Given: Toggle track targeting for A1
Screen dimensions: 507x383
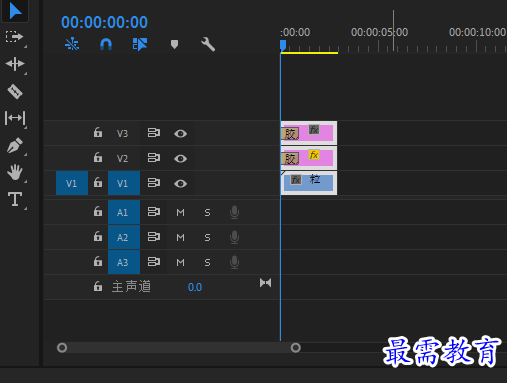Looking at the screenshot, I should click(124, 212).
